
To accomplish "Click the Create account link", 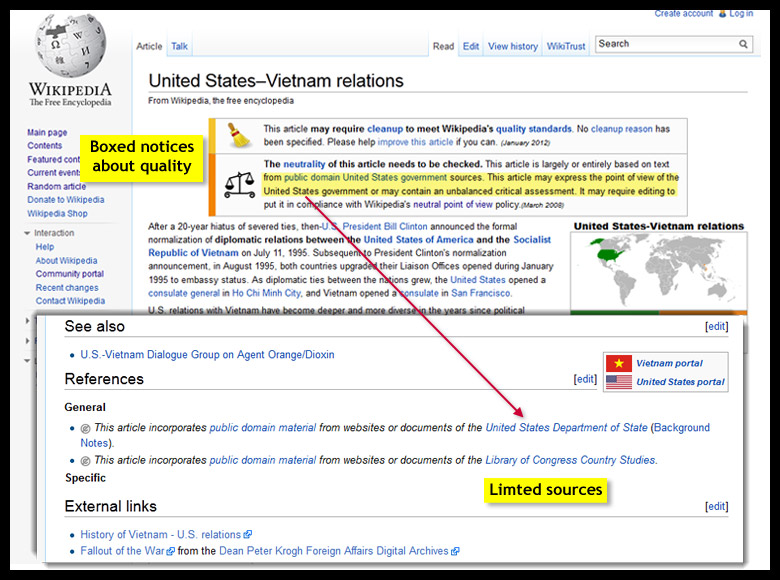I will pos(685,14).
